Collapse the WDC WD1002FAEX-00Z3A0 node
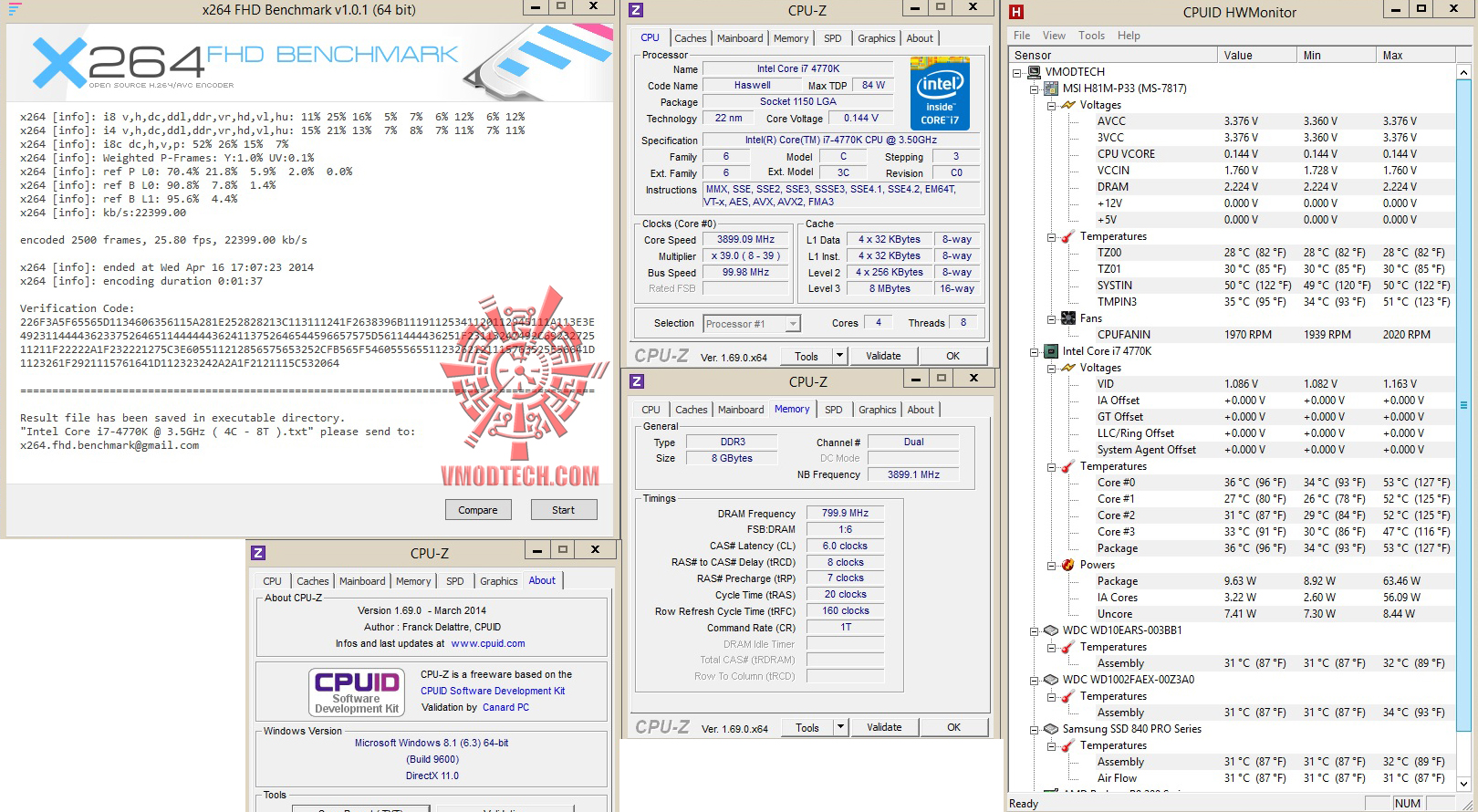The height and width of the screenshot is (812, 1478). pos(1035,680)
